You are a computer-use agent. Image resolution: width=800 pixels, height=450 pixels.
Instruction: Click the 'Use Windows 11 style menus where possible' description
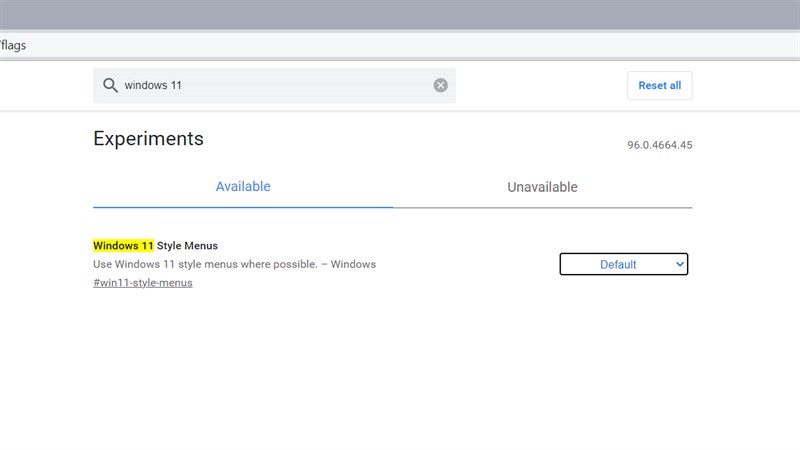point(235,264)
